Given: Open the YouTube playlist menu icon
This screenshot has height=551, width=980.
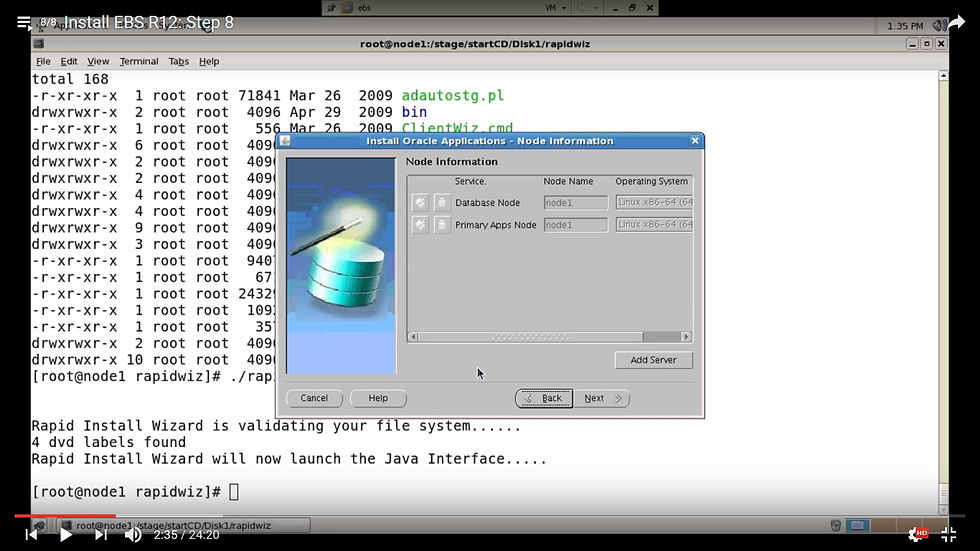Looking at the screenshot, I should coord(24,23).
